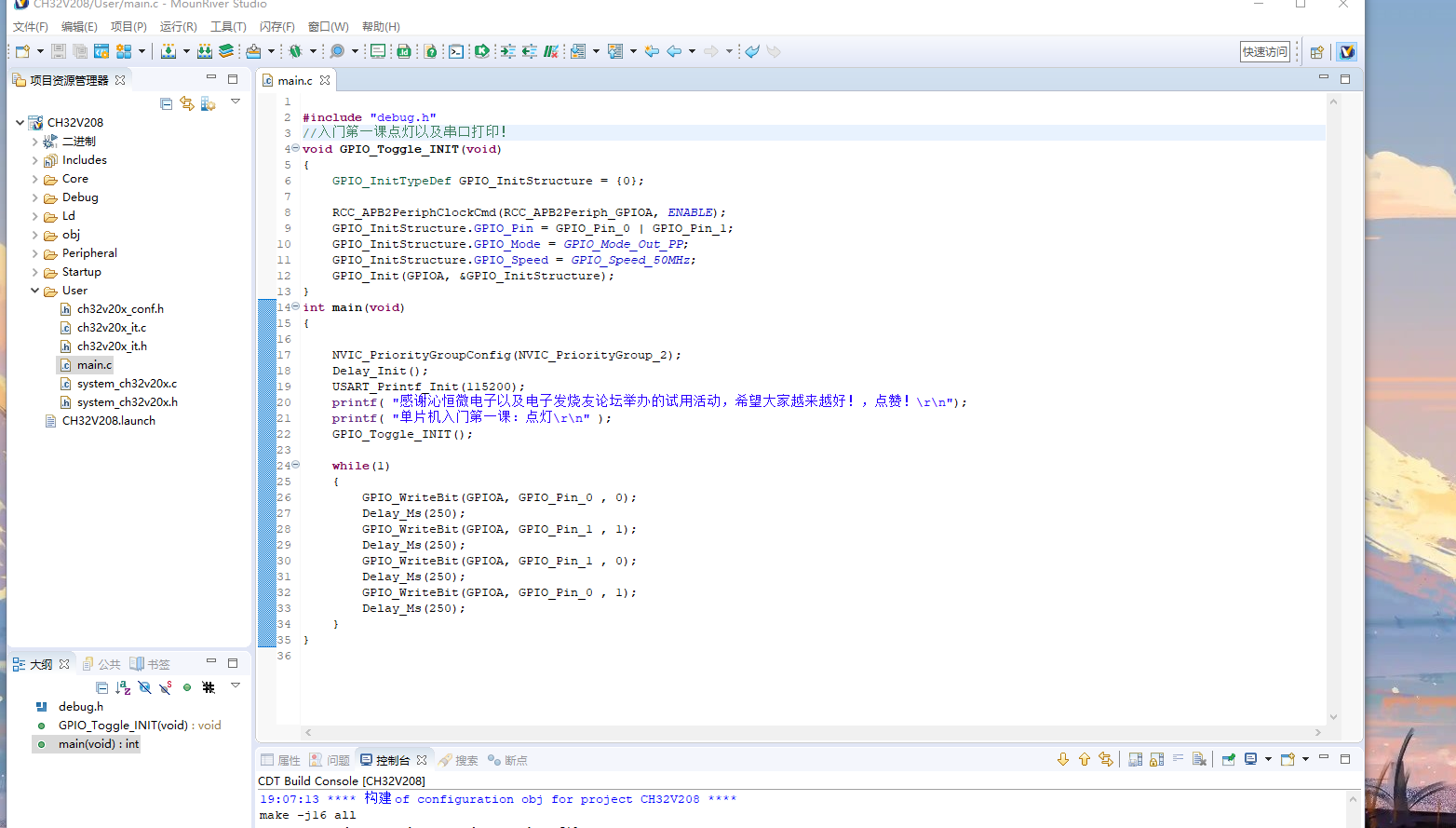Open the perspective switcher icon

point(1316,52)
